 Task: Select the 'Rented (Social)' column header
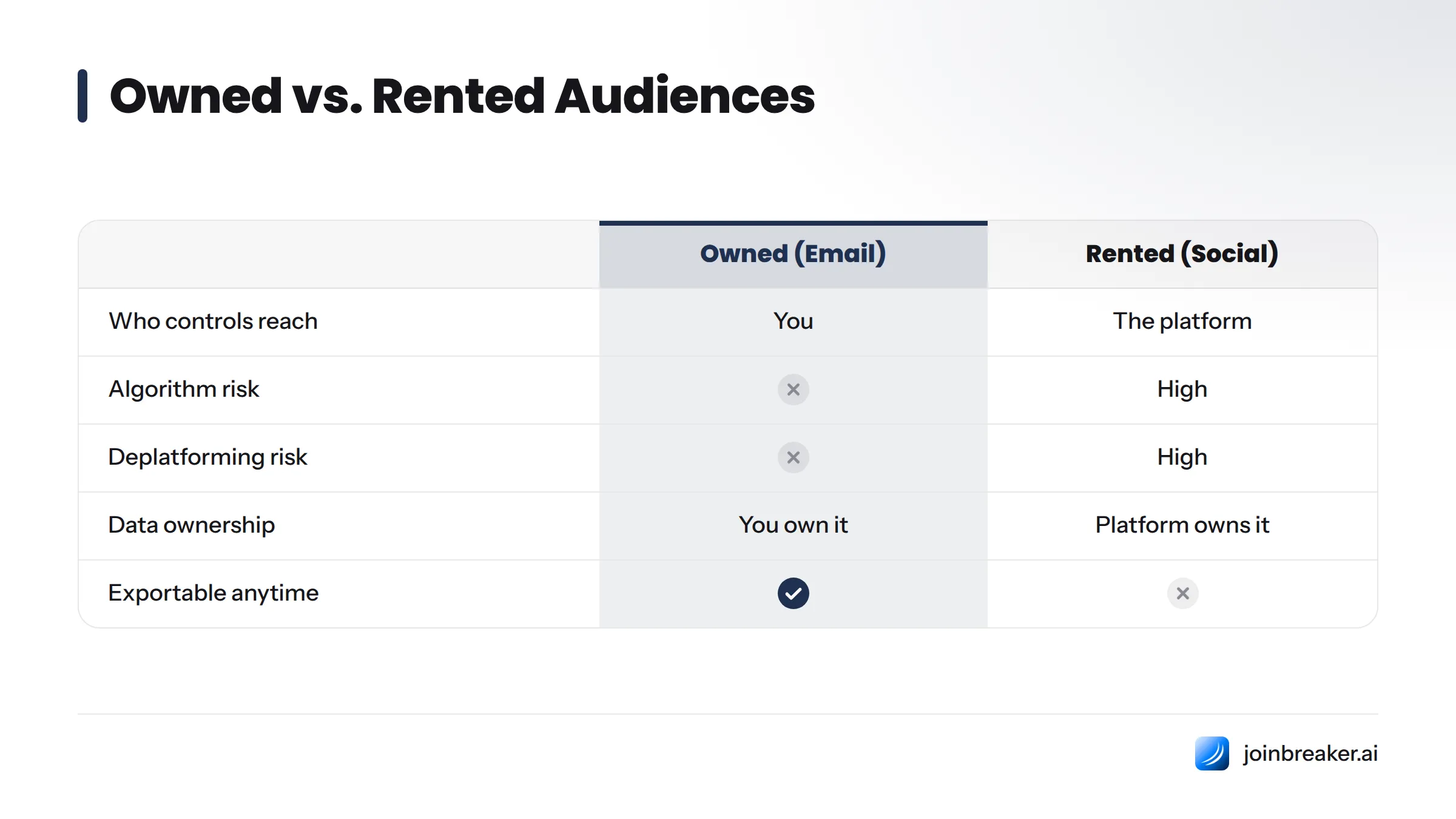(x=1182, y=254)
